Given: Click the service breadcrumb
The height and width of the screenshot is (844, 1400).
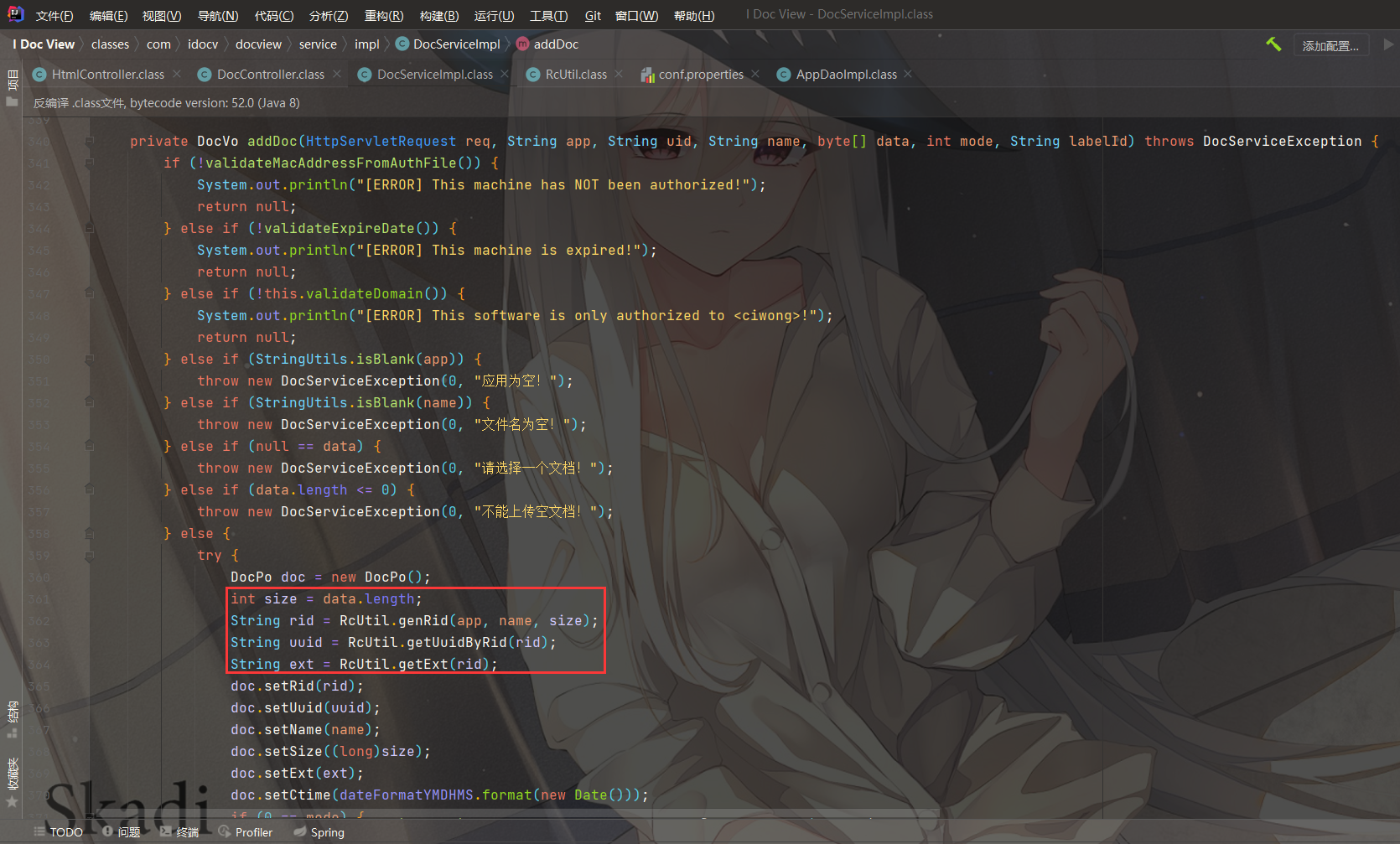Looking at the screenshot, I should click(318, 44).
